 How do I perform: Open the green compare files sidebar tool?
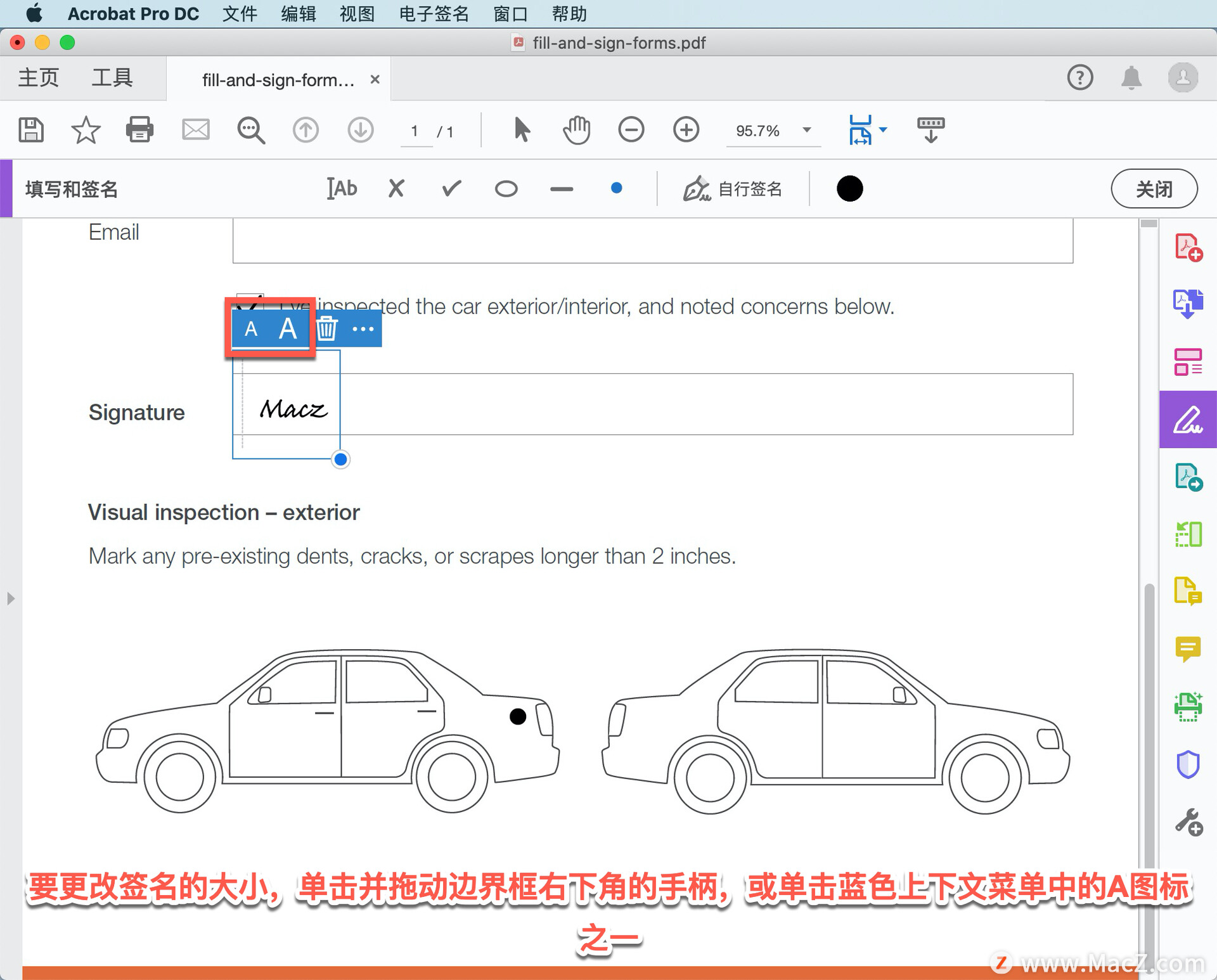[x=1188, y=534]
